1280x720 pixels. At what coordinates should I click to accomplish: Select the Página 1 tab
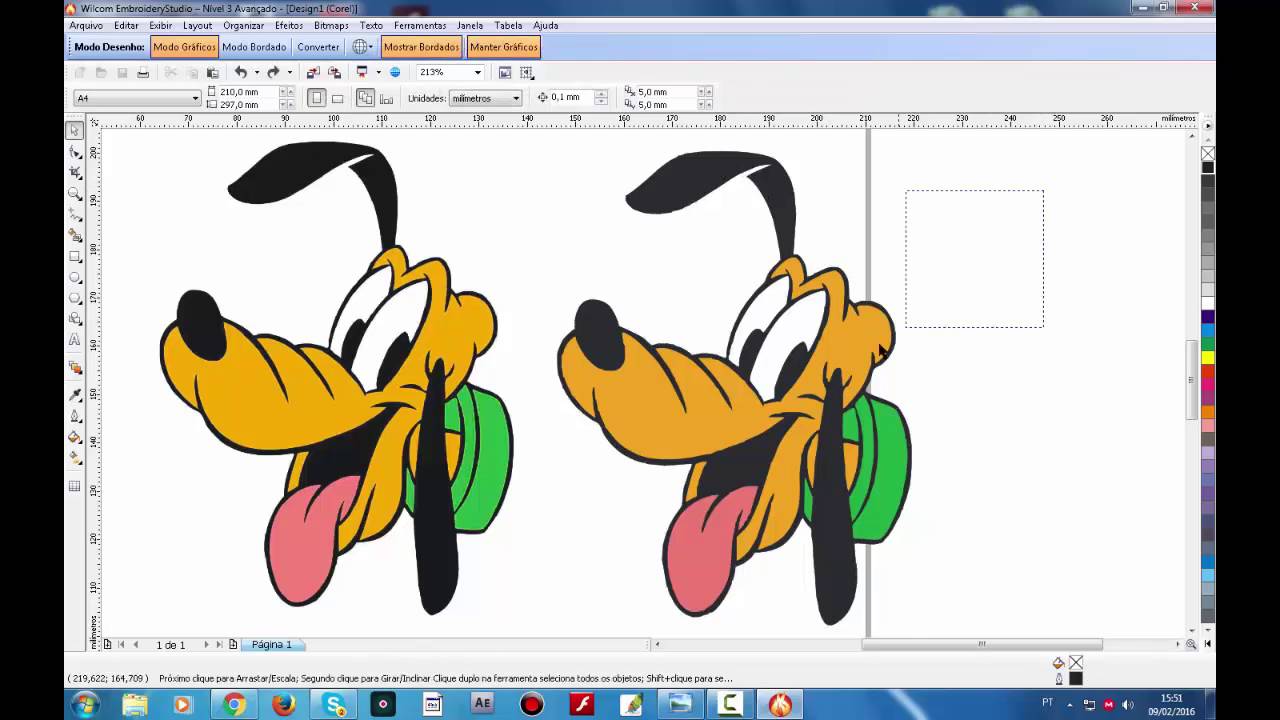tap(272, 645)
